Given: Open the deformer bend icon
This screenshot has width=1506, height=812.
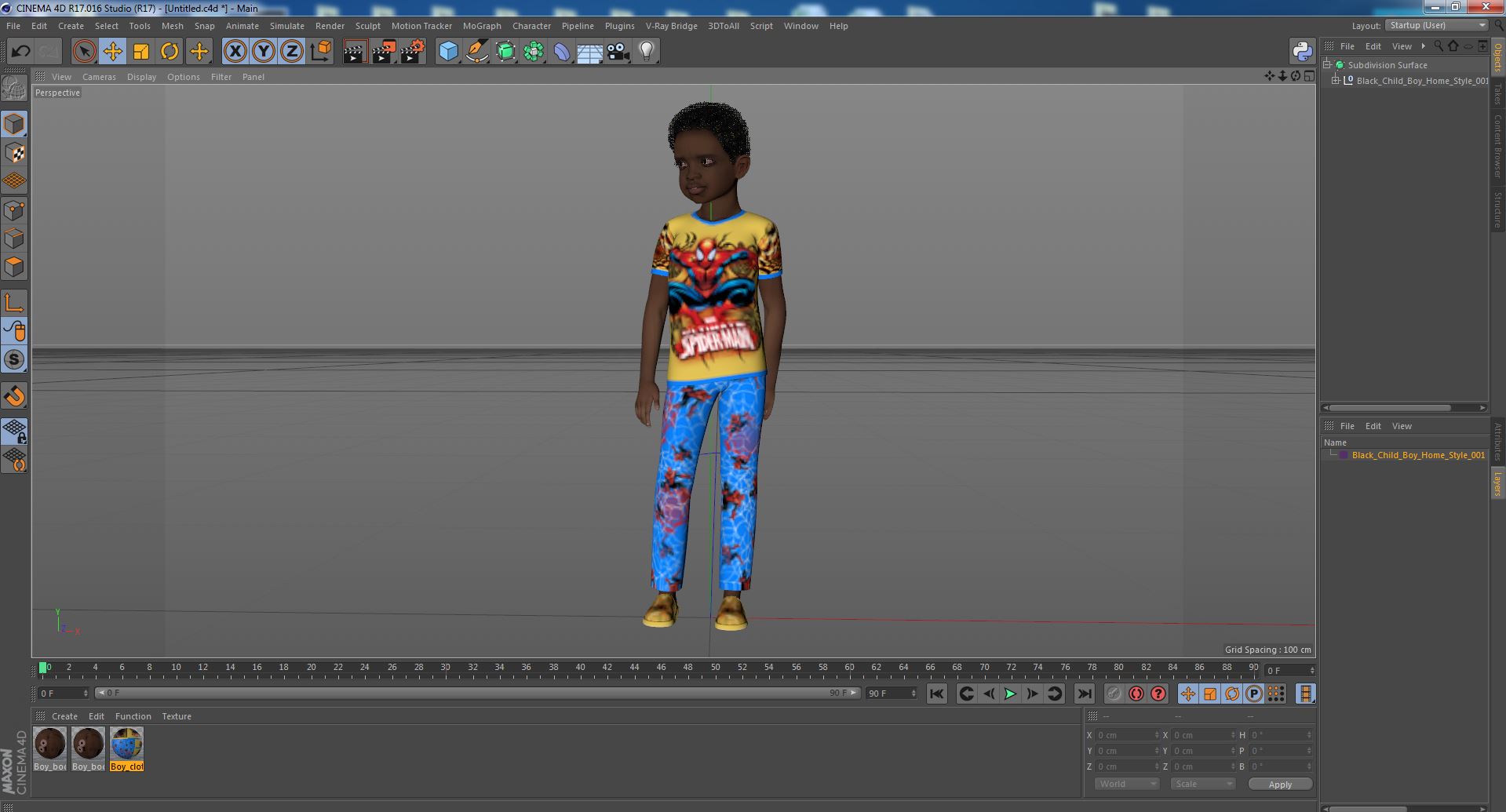Looking at the screenshot, I should pyautogui.click(x=562, y=52).
